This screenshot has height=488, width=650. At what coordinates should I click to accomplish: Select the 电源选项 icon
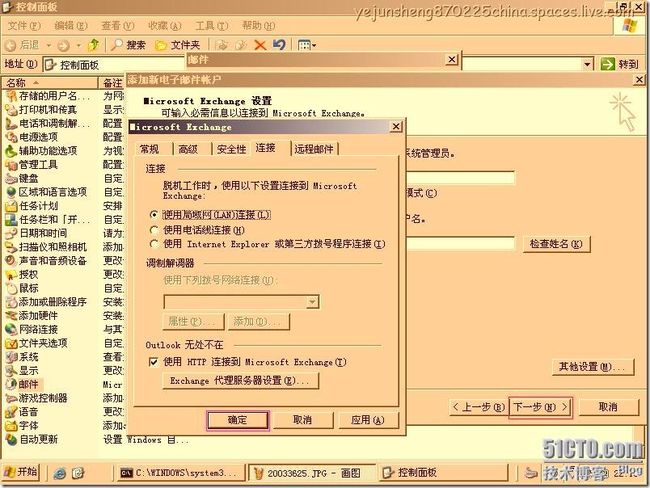pyautogui.click(x=11, y=137)
